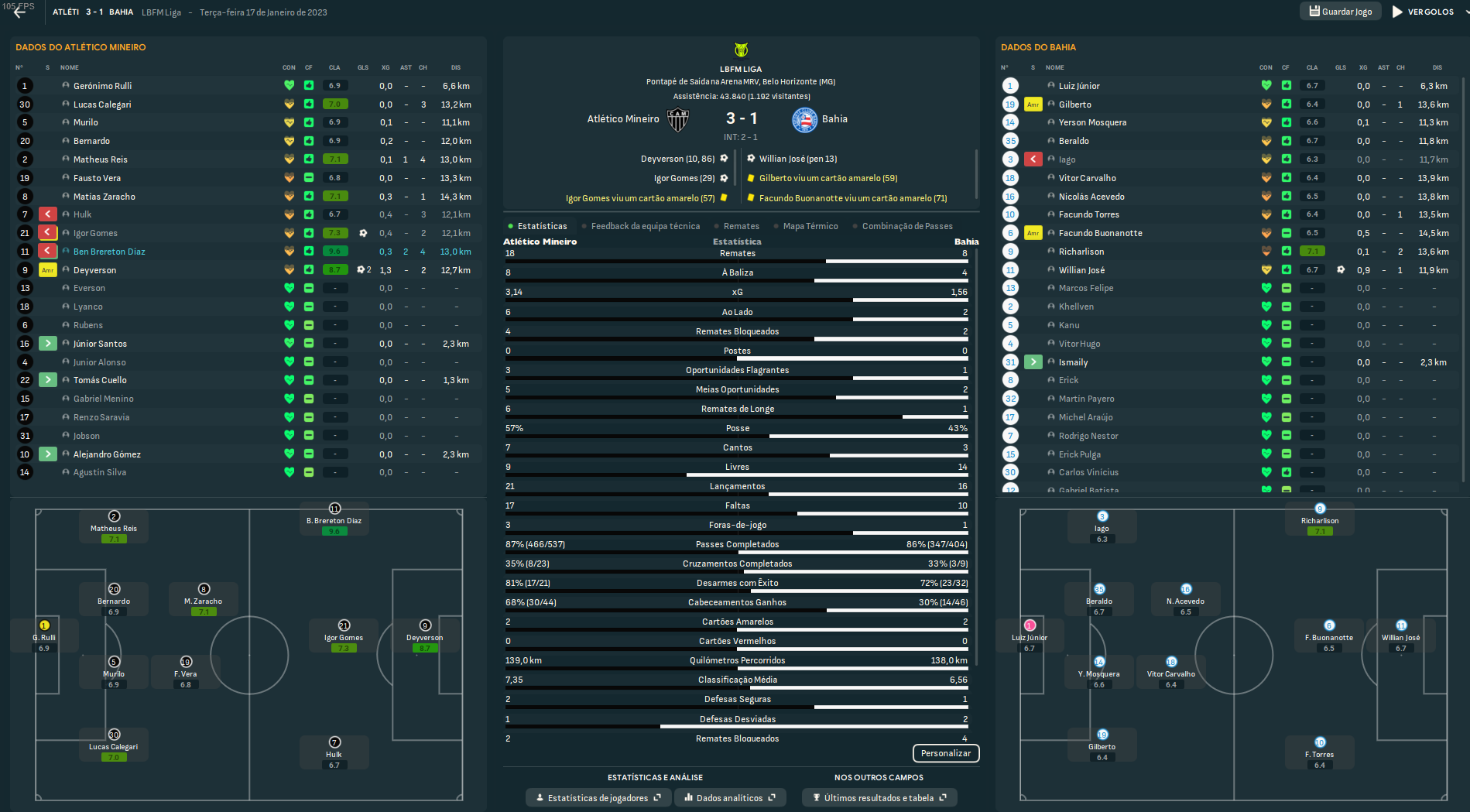Click Alejandro Gómez's green sub-on arrow
This screenshot has height=812, width=1470.
coord(48,454)
